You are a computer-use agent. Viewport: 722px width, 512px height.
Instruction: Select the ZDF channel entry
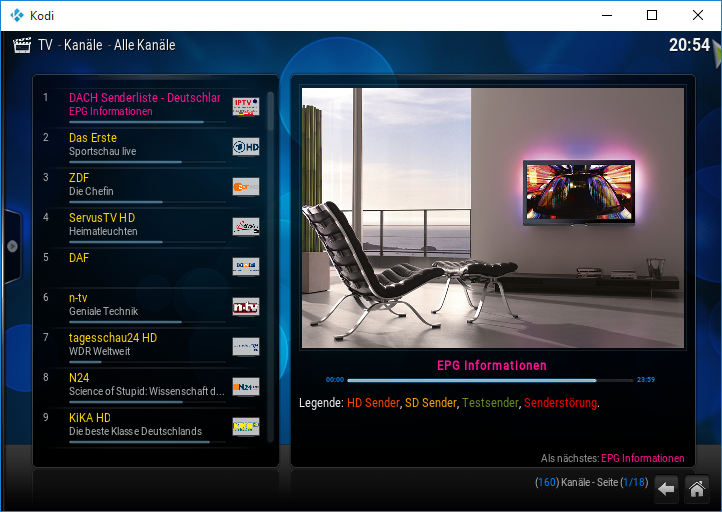coord(79,178)
